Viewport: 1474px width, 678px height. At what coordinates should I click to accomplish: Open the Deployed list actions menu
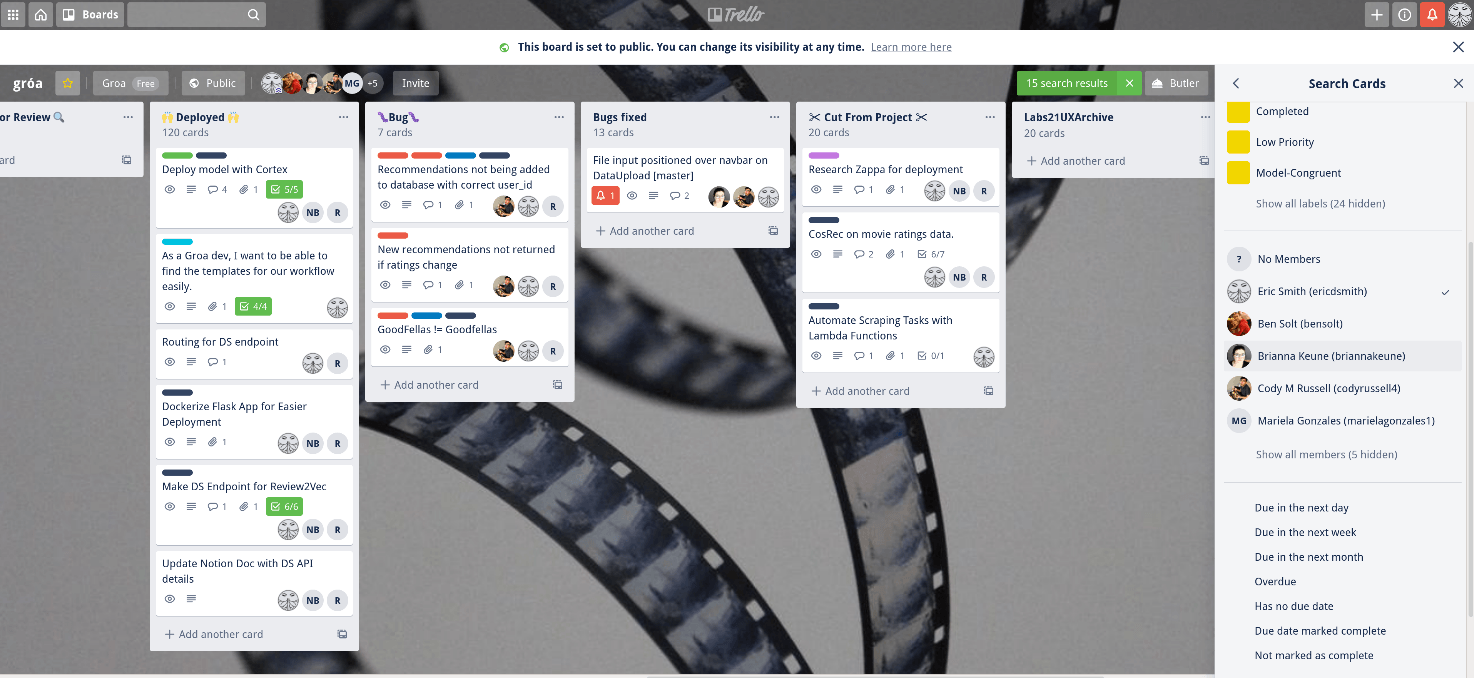(343, 117)
